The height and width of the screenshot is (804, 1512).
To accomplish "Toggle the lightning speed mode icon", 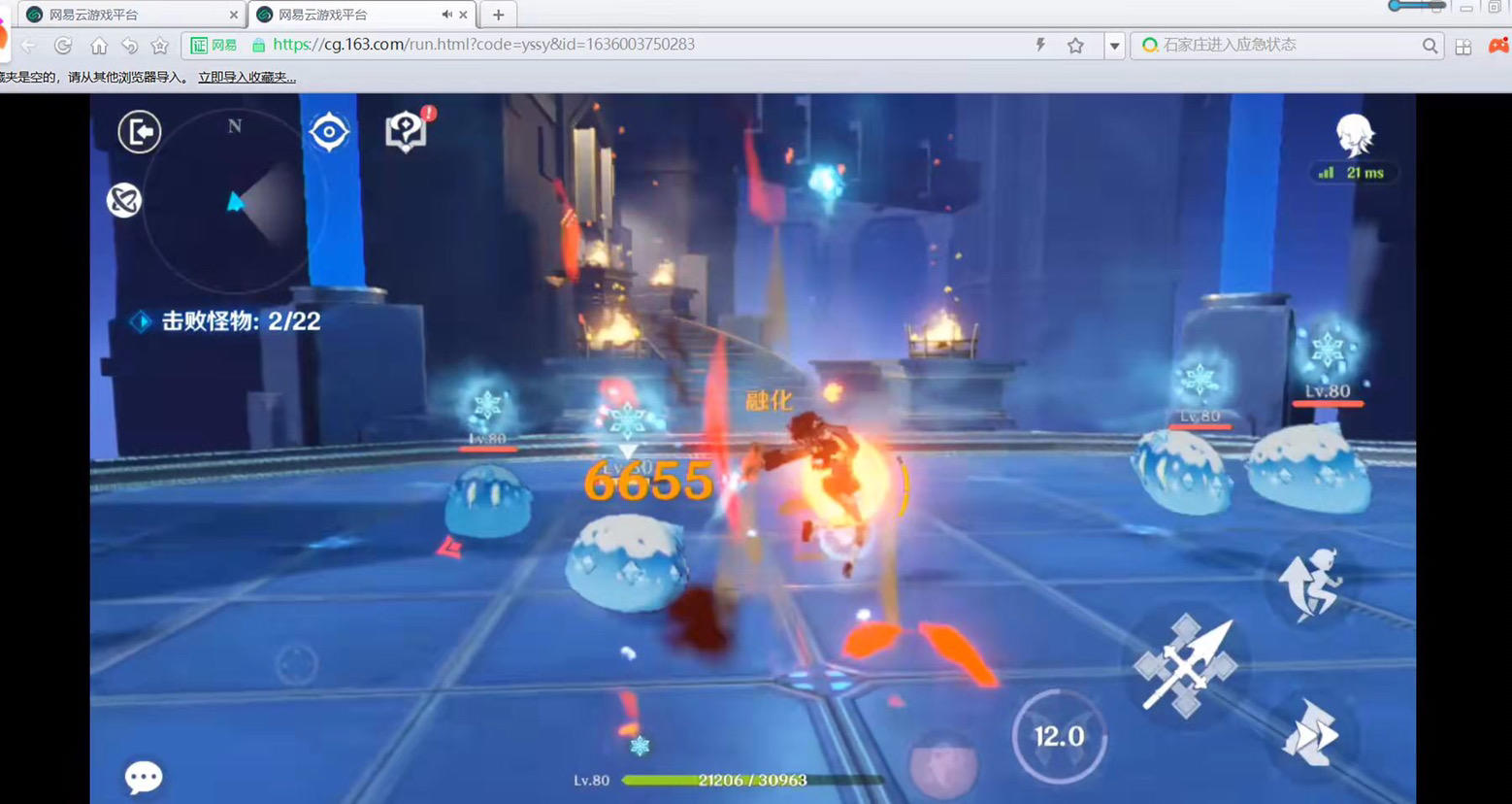I will [1040, 45].
